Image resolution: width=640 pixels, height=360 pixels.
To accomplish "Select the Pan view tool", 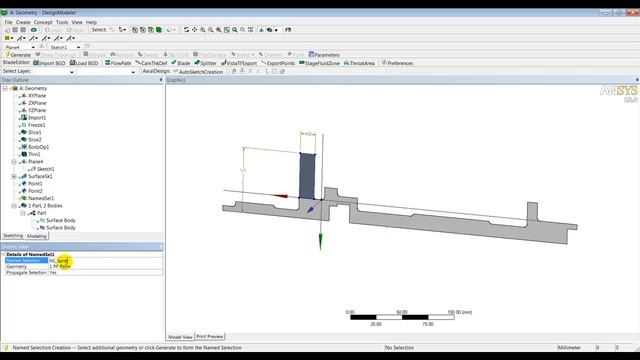I will pyautogui.click(x=194, y=30).
